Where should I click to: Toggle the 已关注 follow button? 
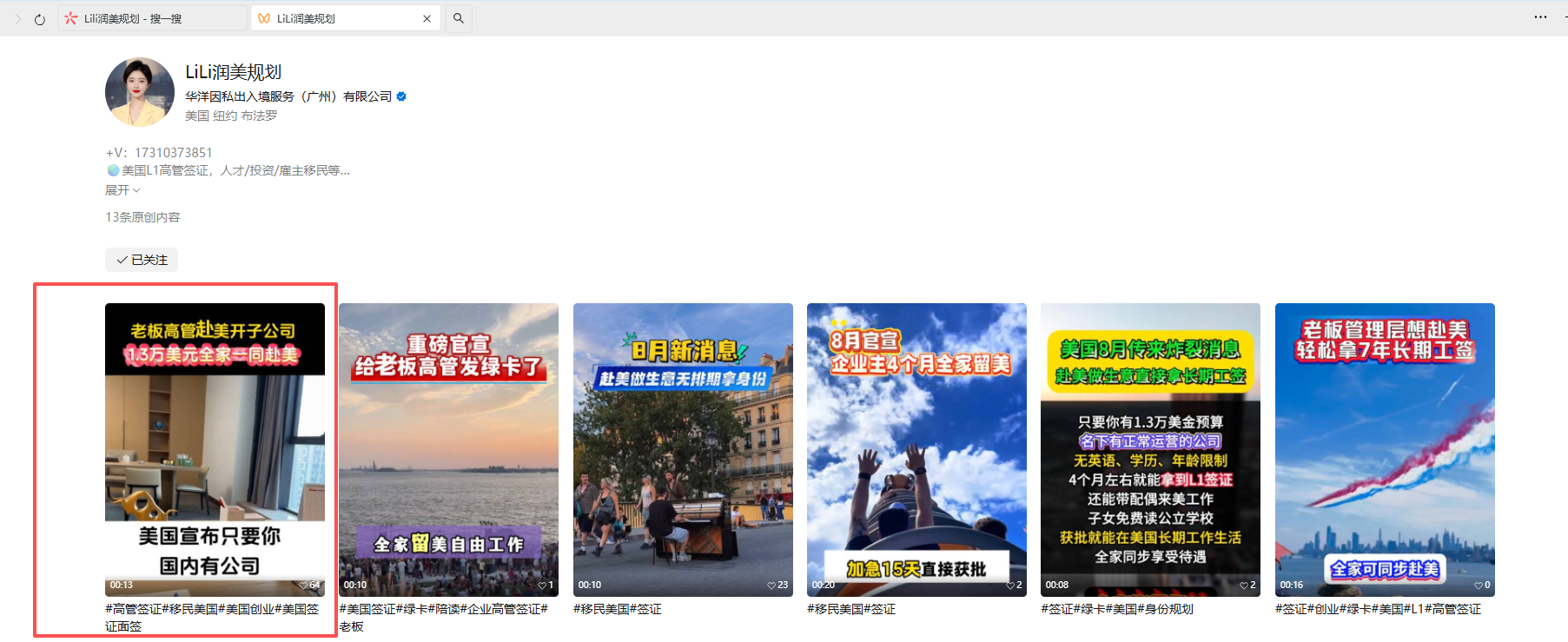pos(142,260)
